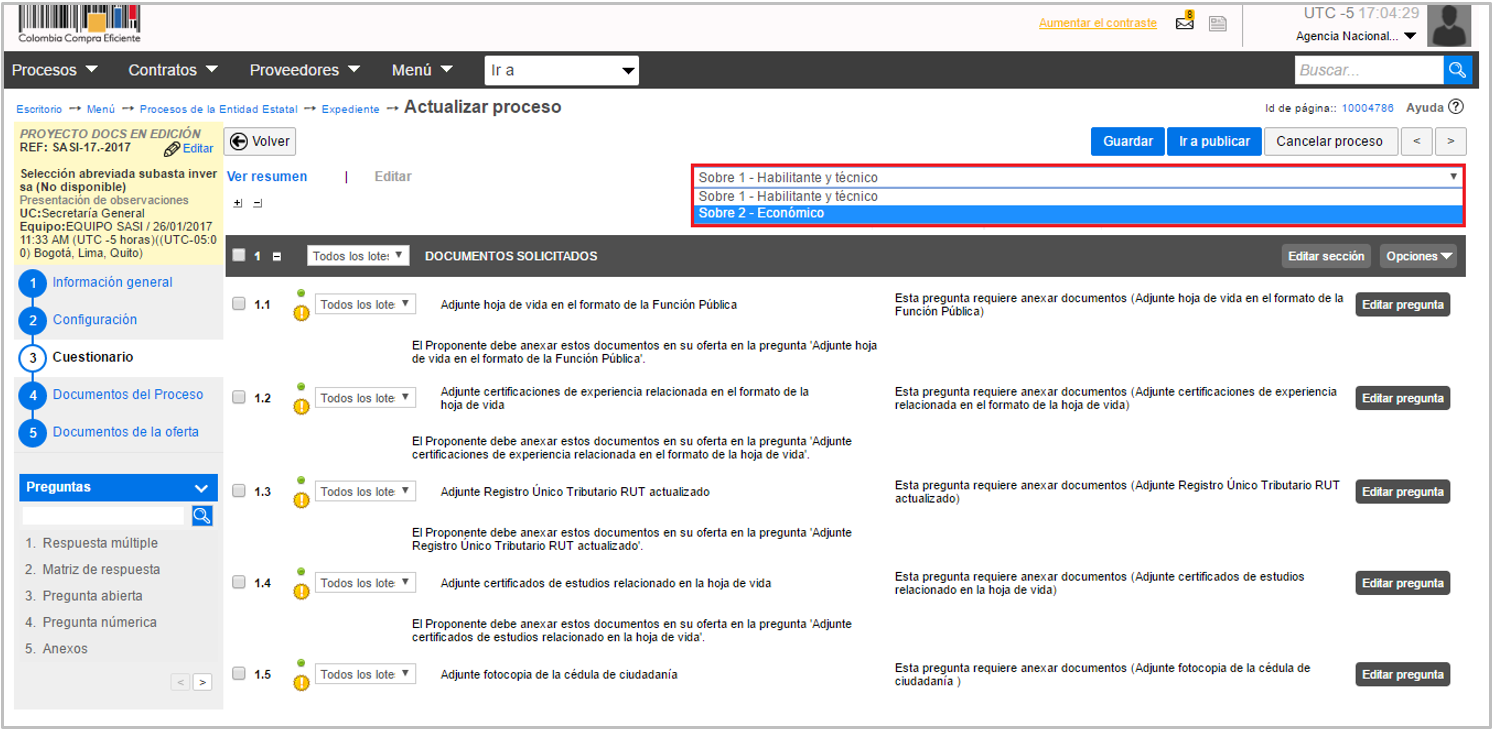The width and height of the screenshot is (1494, 732).
Task: Expand all sections with the plus icon
Action: [x=237, y=203]
